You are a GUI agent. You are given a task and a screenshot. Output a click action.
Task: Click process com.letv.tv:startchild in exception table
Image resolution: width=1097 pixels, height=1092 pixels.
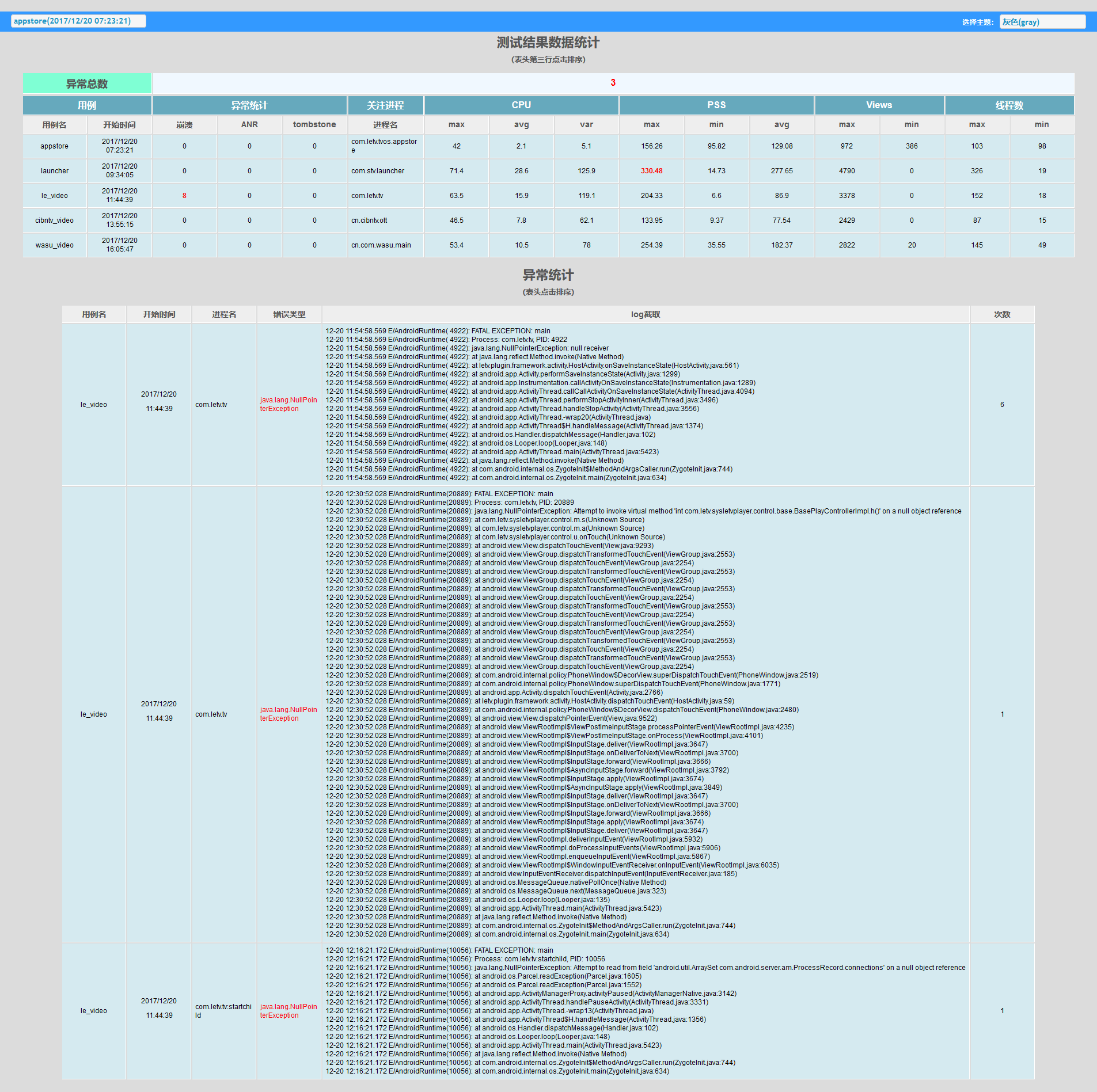point(223,1011)
